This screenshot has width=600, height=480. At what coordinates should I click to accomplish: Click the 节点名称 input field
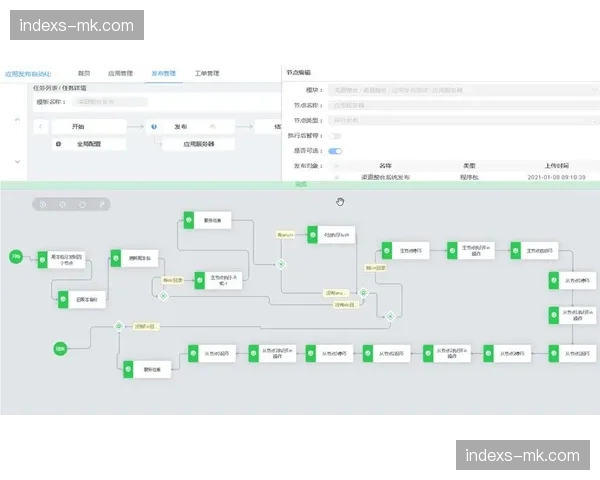[461, 104]
